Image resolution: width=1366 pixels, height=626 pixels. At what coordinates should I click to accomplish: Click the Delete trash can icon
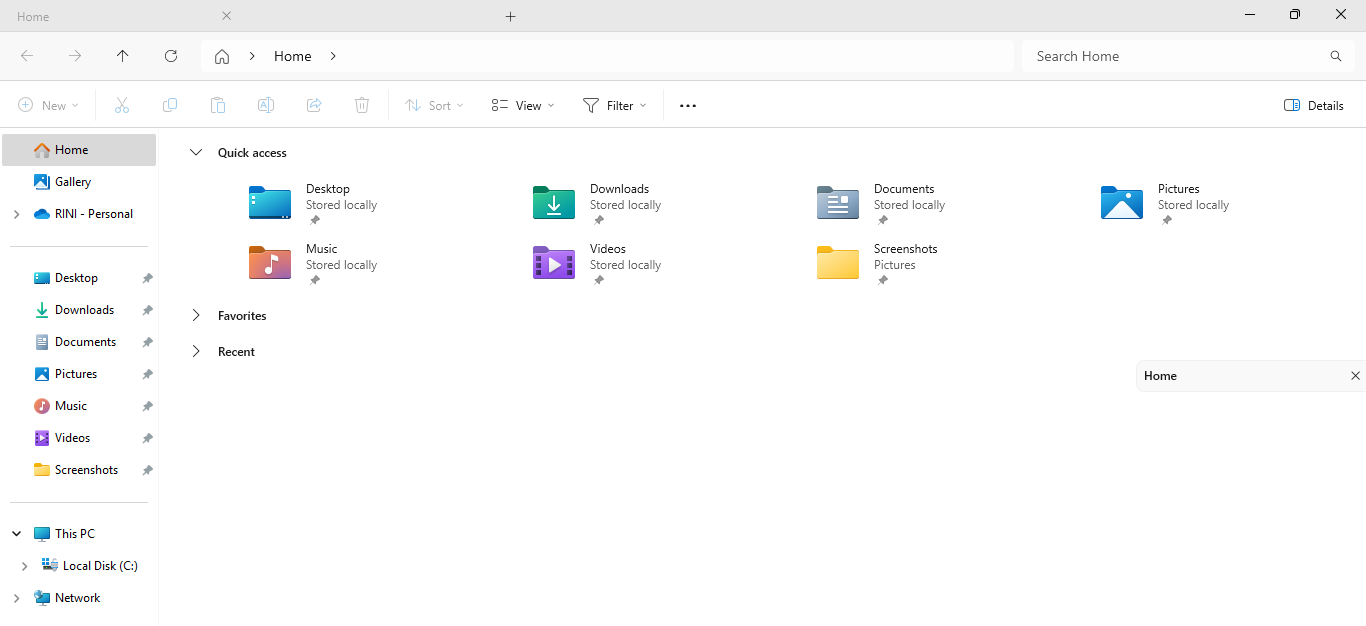362,105
